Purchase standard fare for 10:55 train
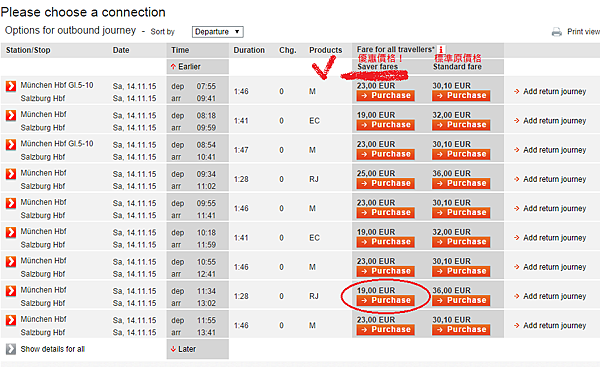Image resolution: width=600 pixels, height=367 pixels. (x=461, y=271)
